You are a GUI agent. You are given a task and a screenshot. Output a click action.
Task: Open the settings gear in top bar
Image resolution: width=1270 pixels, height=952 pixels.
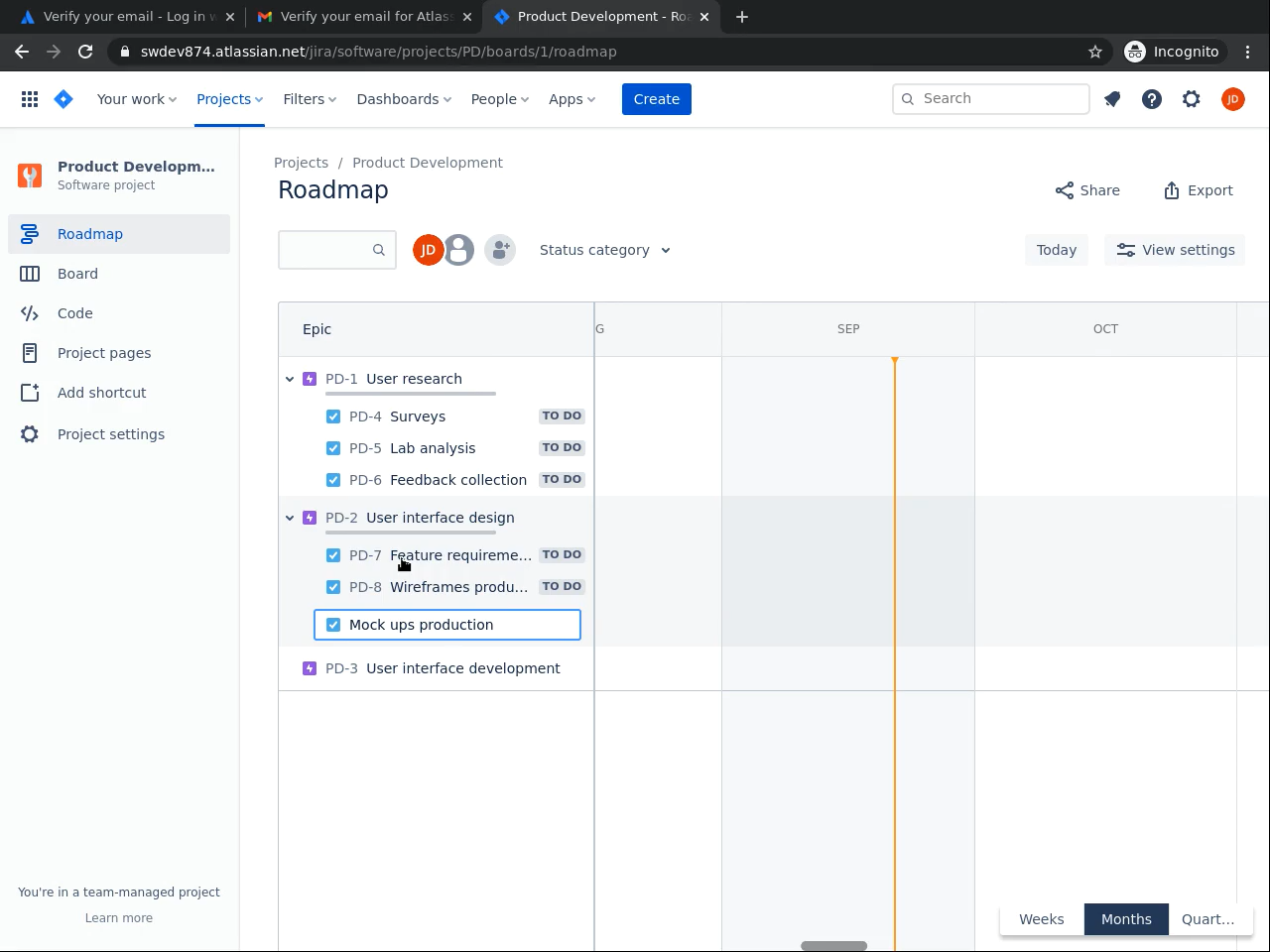[1192, 99]
